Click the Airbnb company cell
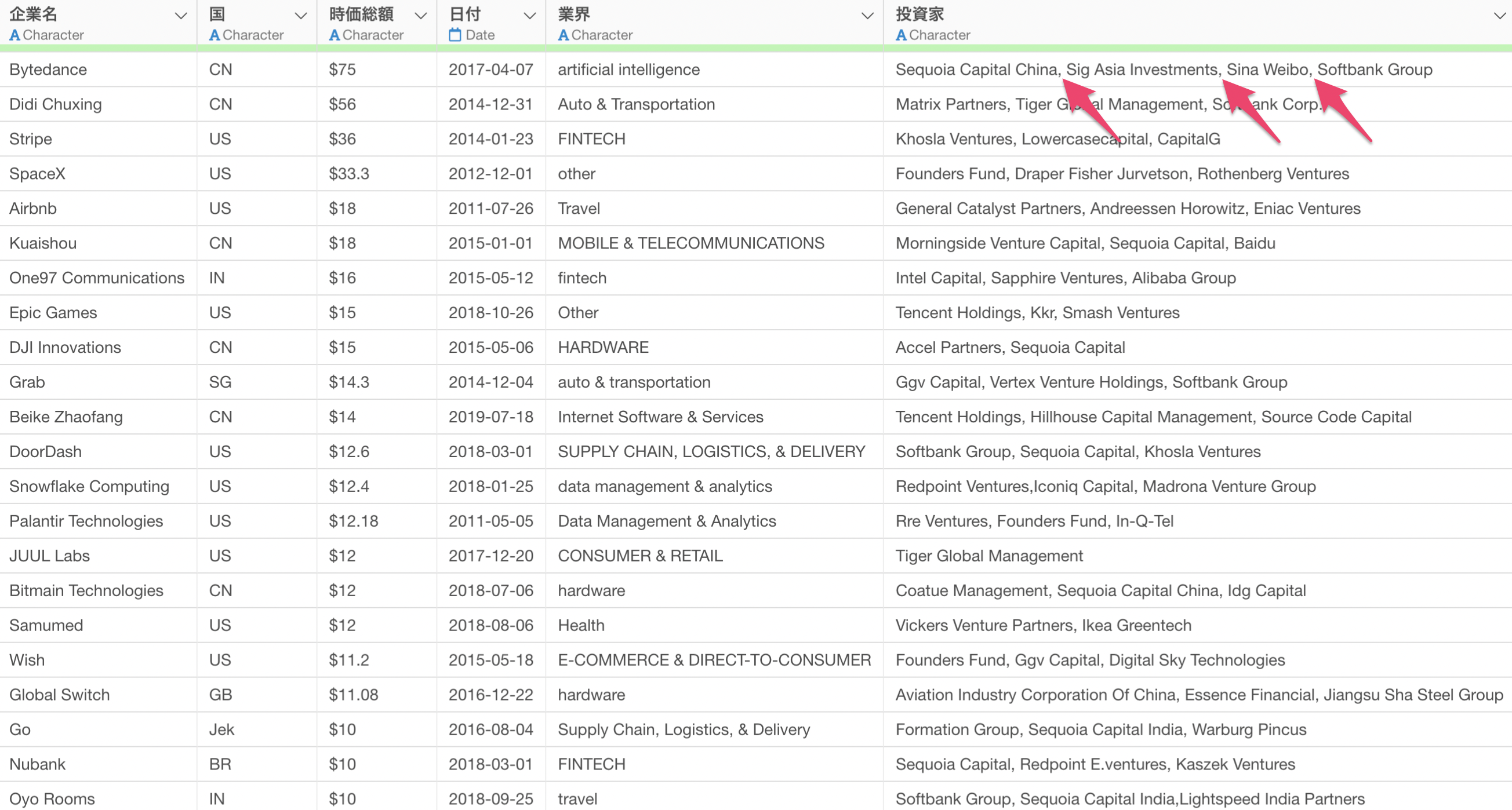 (98, 208)
